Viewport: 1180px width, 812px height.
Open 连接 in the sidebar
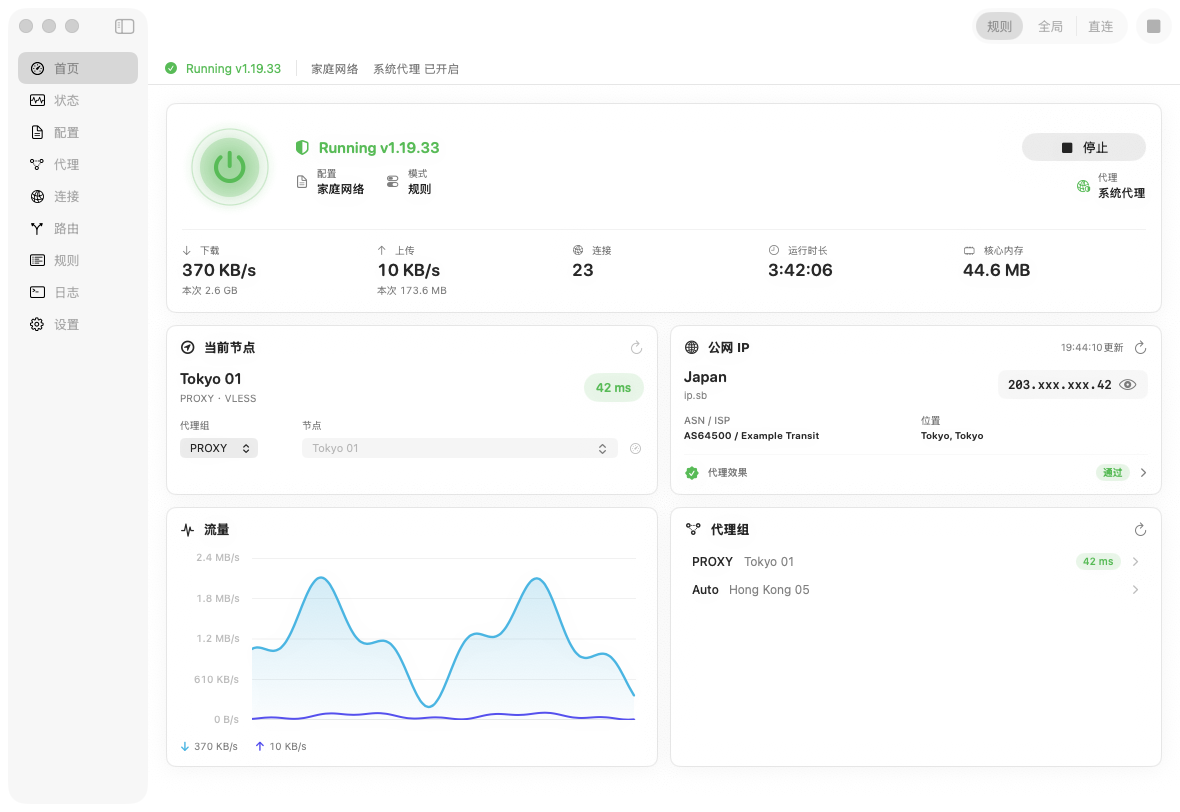78,196
